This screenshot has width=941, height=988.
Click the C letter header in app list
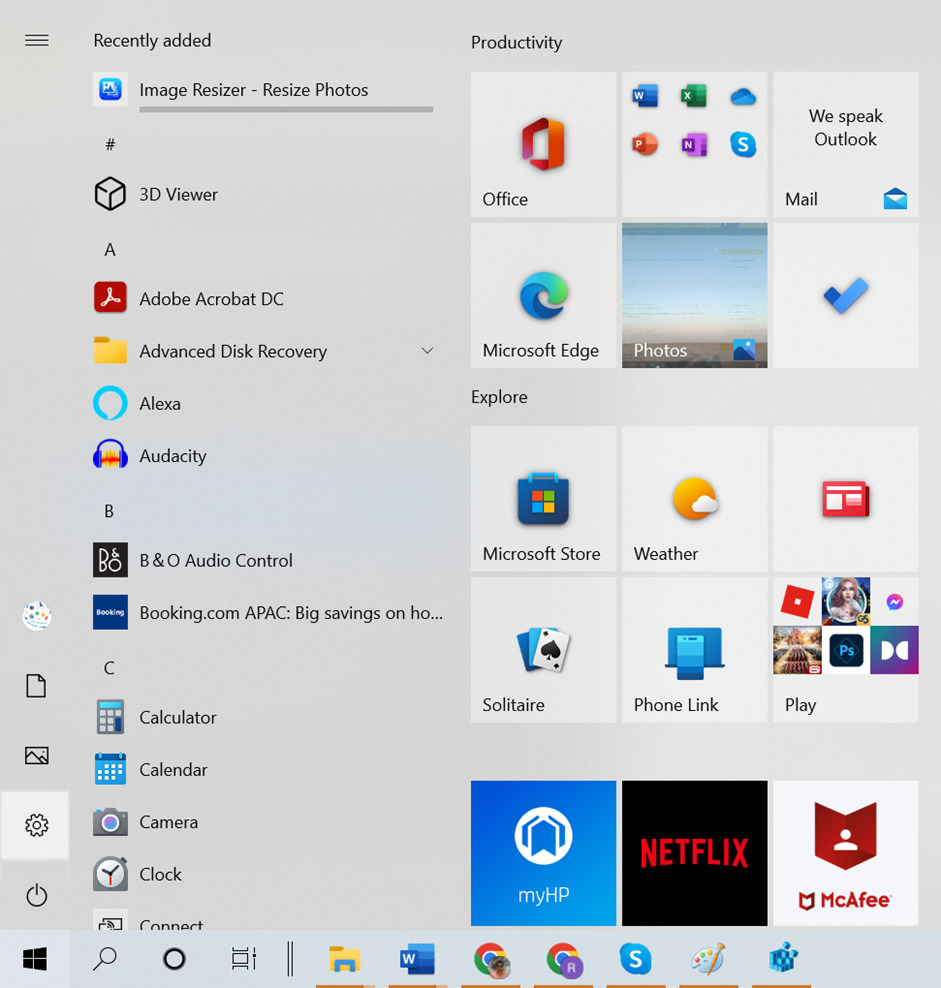pos(109,668)
